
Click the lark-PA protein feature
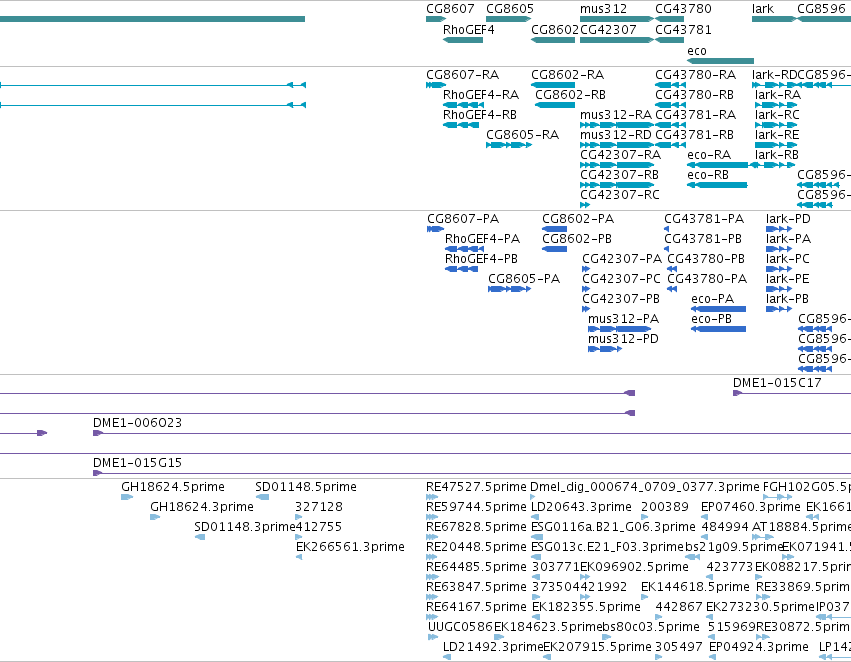tap(779, 249)
